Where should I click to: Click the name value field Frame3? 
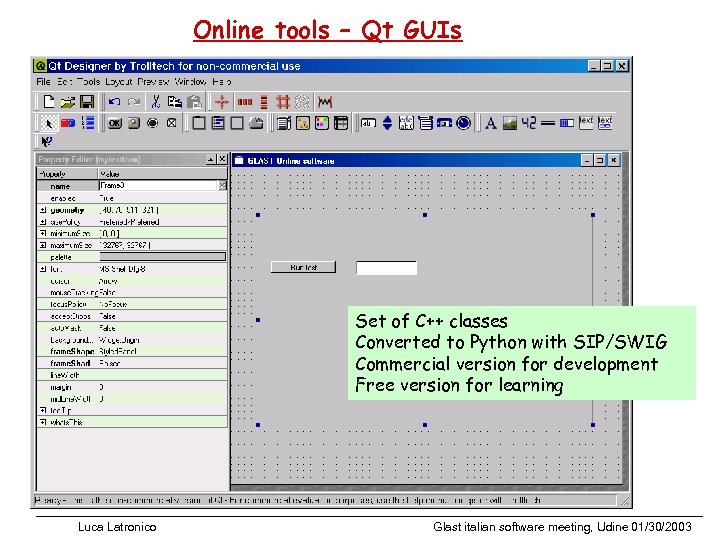tap(158, 186)
